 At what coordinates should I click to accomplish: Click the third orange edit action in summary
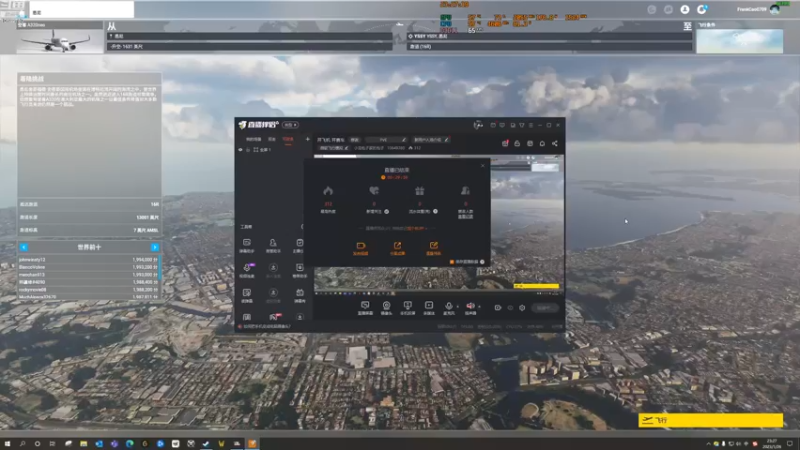(434, 248)
